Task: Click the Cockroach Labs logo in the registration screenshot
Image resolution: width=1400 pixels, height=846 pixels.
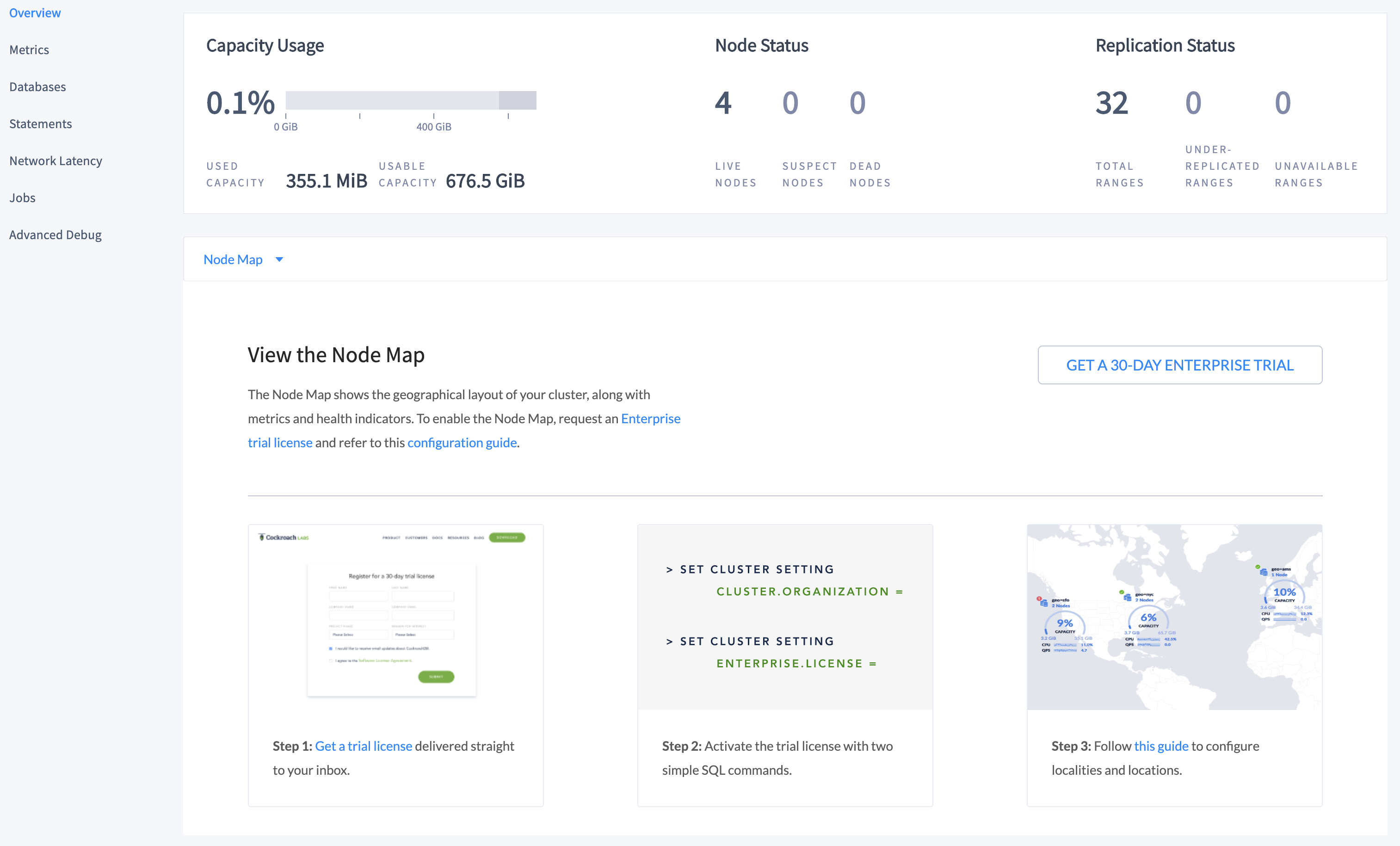Action: (283, 537)
